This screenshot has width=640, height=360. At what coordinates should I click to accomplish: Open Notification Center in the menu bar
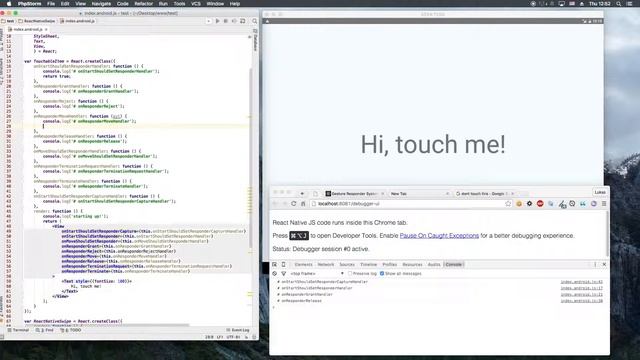[629, 4]
